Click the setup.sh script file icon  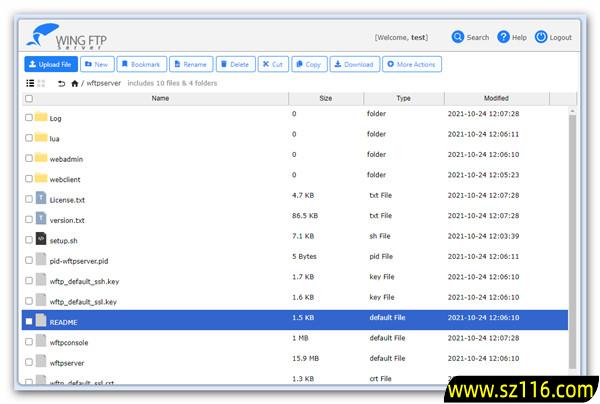pyautogui.click(x=41, y=240)
